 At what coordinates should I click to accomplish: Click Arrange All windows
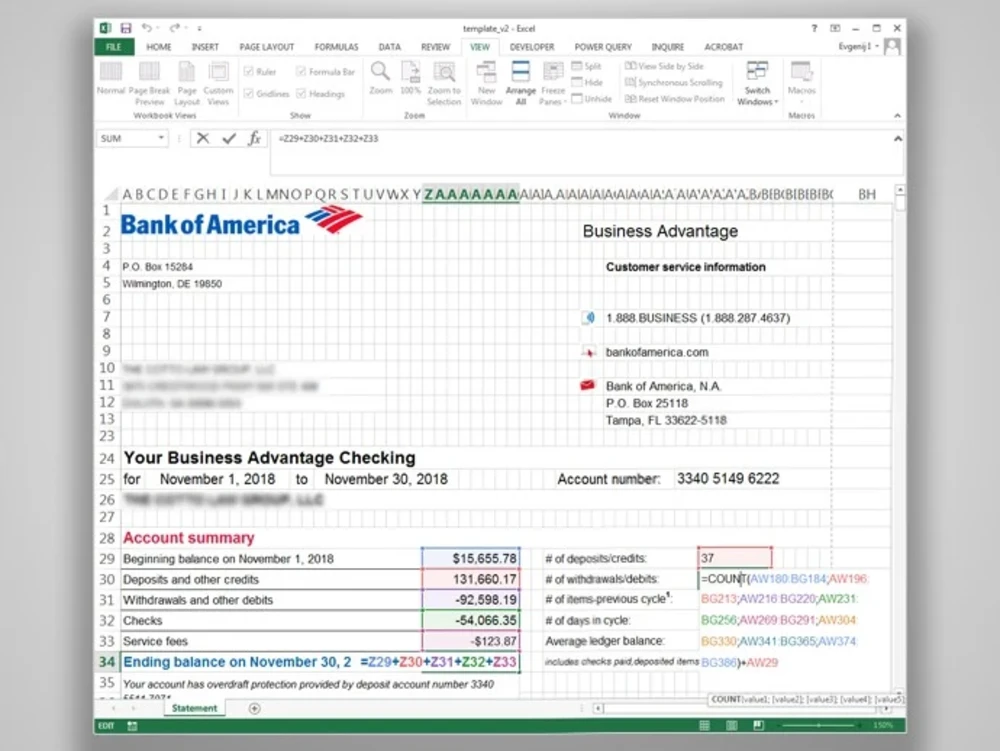(x=520, y=84)
